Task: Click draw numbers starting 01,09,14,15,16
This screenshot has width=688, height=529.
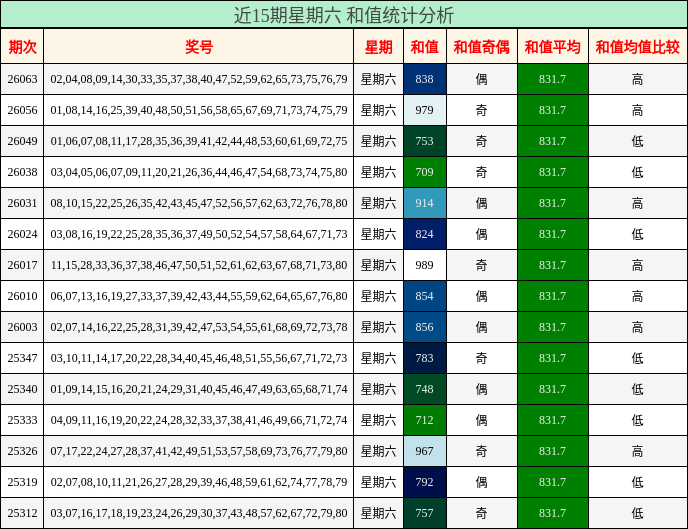Action: point(199,389)
